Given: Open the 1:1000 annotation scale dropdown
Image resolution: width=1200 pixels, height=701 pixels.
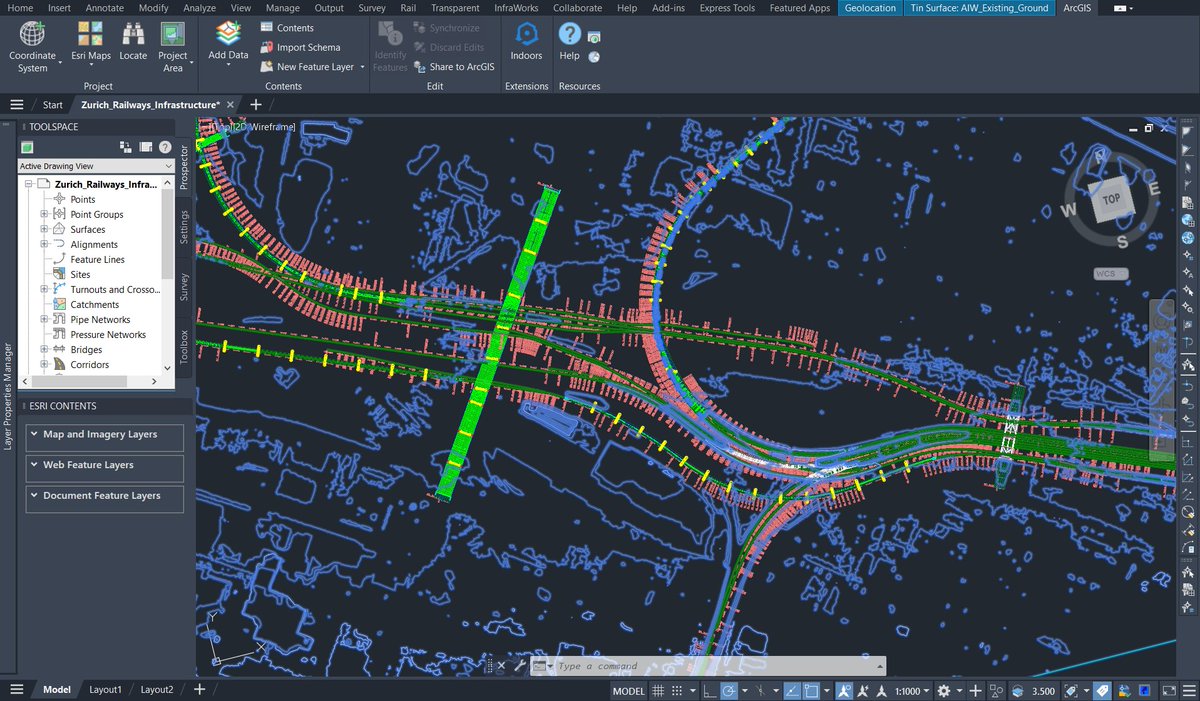Looking at the screenshot, I should (908, 690).
